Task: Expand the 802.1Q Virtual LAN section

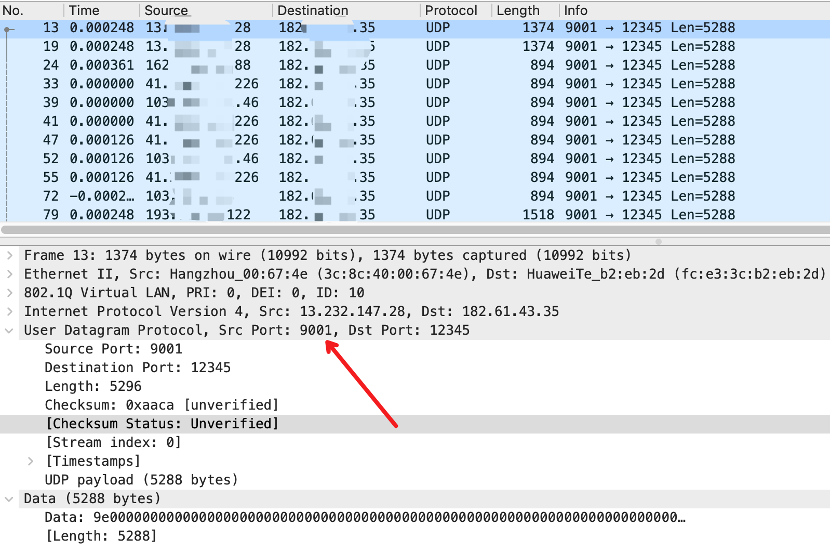Action: pos(10,293)
